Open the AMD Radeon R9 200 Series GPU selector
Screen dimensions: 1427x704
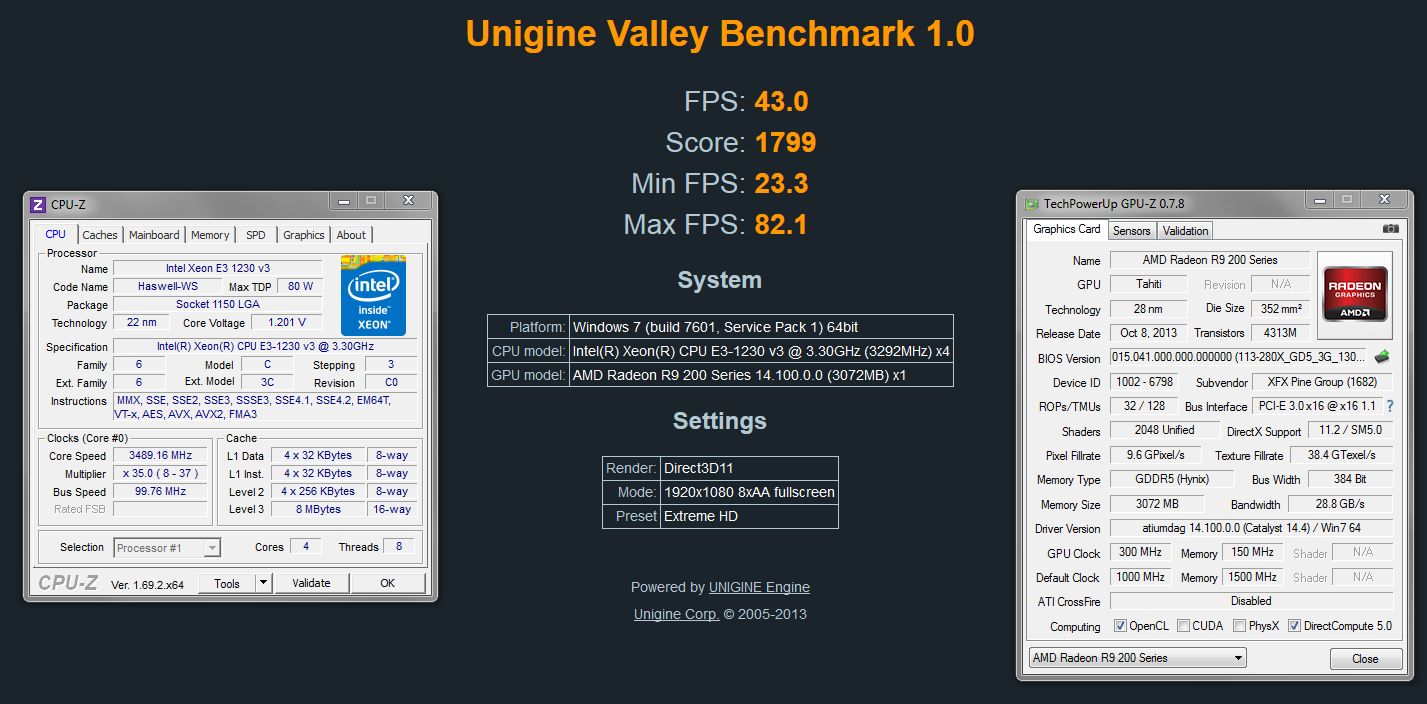pyautogui.click(x=1138, y=658)
